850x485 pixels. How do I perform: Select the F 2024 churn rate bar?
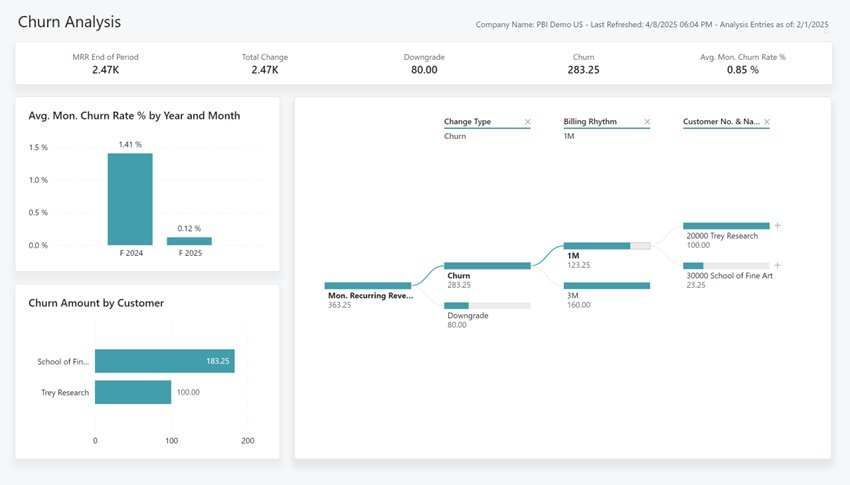(130, 199)
